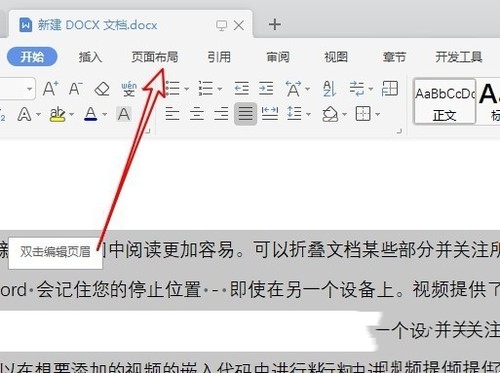500x373 pixels.
Task: Toggle justify alignment
Action: click(x=245, y=114)
